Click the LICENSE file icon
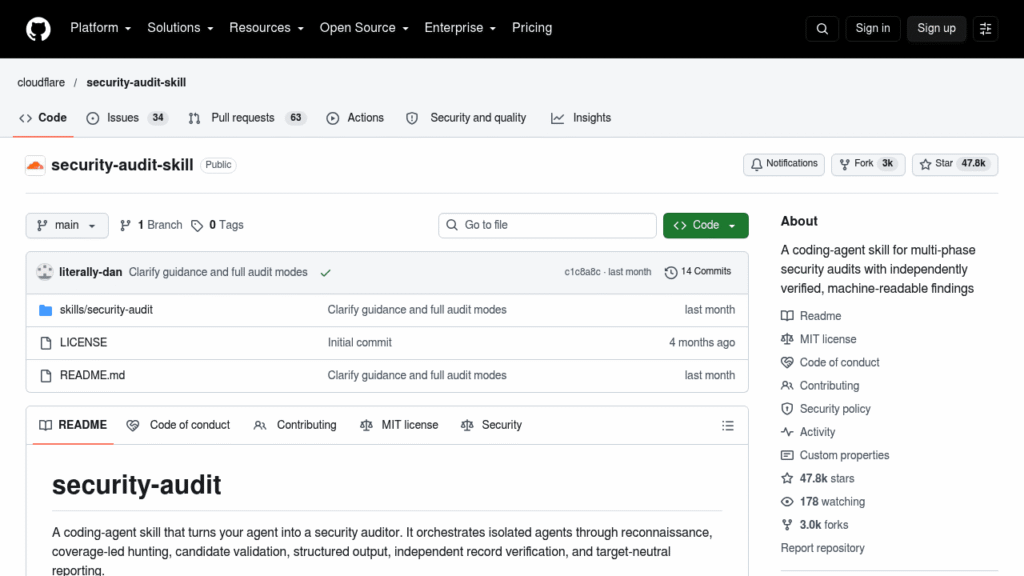1024x576 pixels. [x=45, y=343]
